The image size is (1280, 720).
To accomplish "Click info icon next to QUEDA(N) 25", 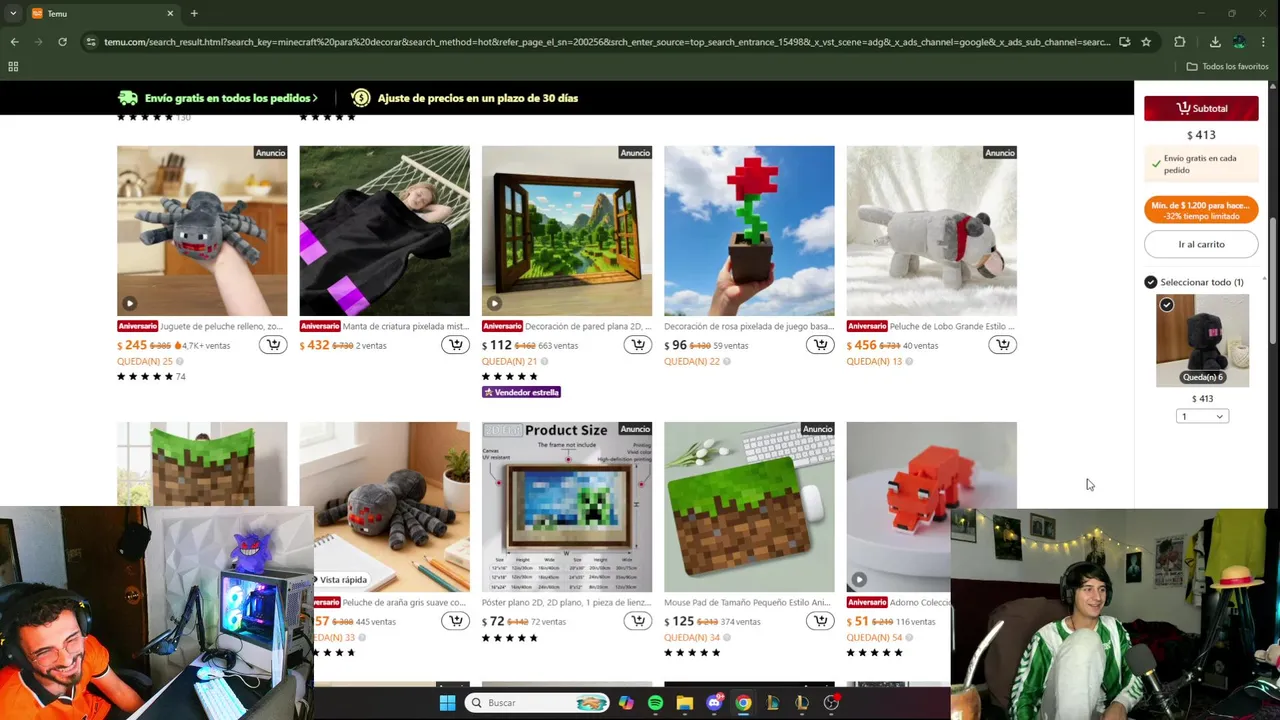I will 180,362.
